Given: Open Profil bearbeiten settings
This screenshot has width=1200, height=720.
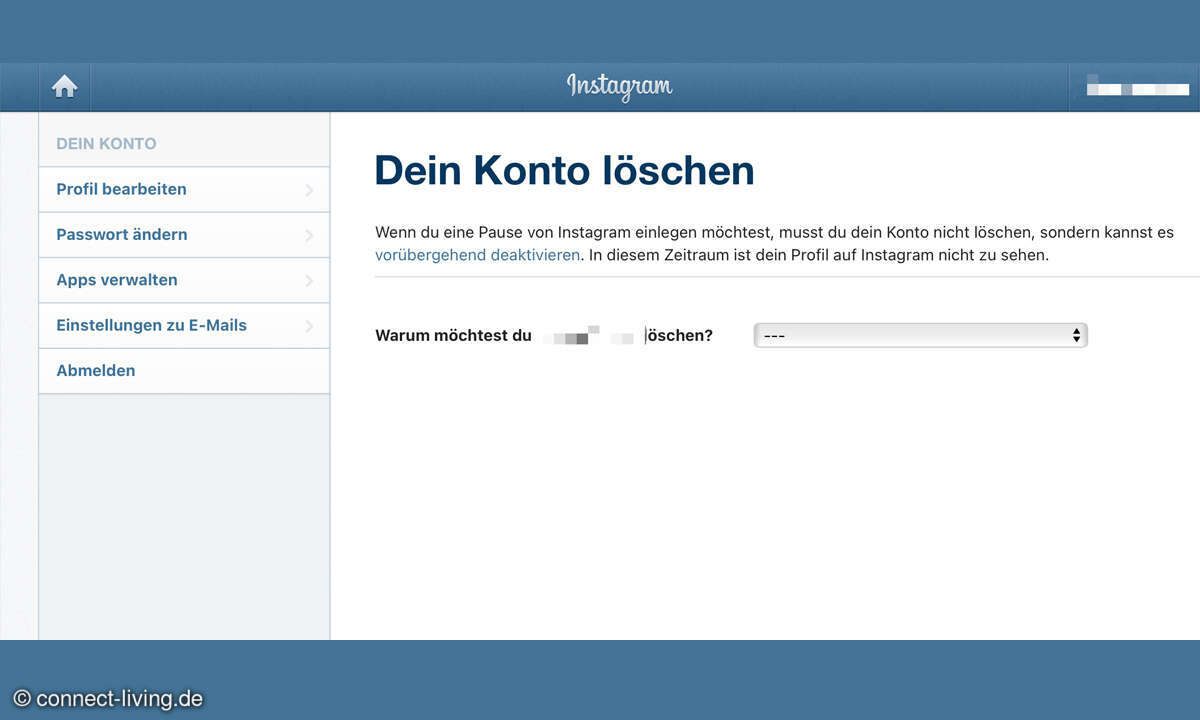Looking at the screenshot, I should coord(184,189).
